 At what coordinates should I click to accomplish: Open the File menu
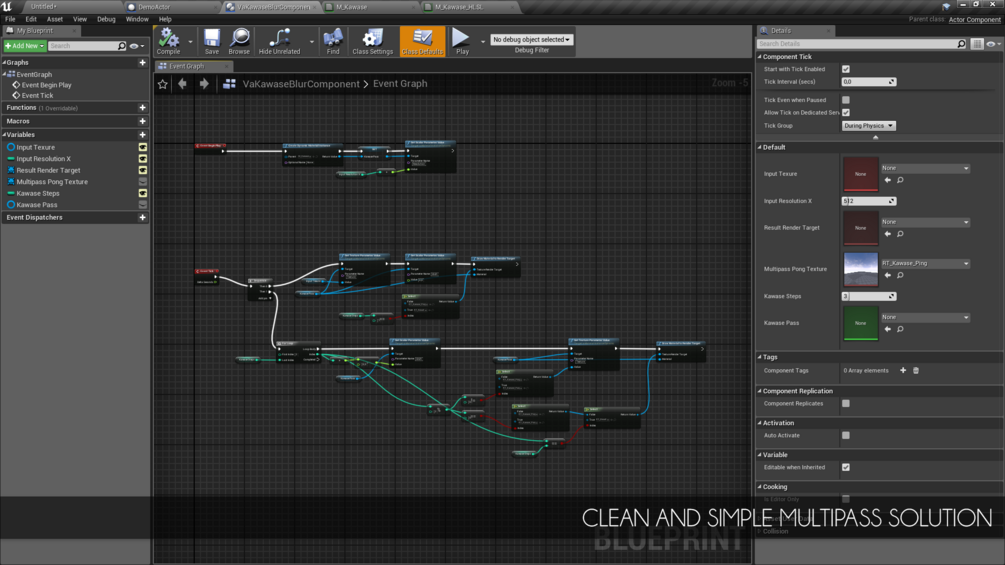point(10,19)
